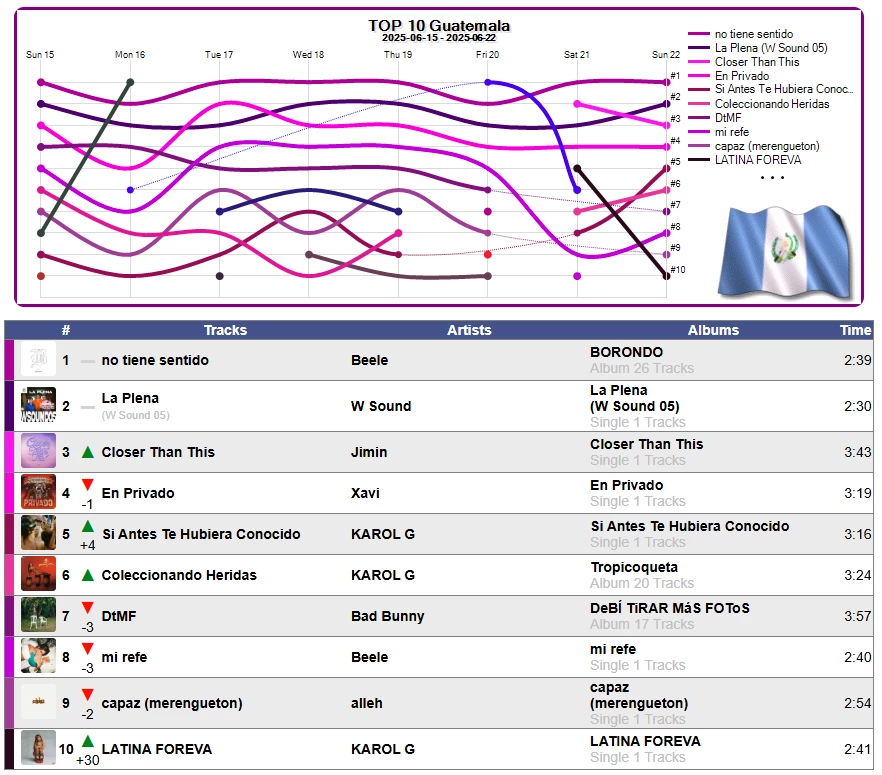The width and height of the screenshot is (882, 775).
Task: Open the La Plena W Sound cover thumbnail
Action: (38, 405)
